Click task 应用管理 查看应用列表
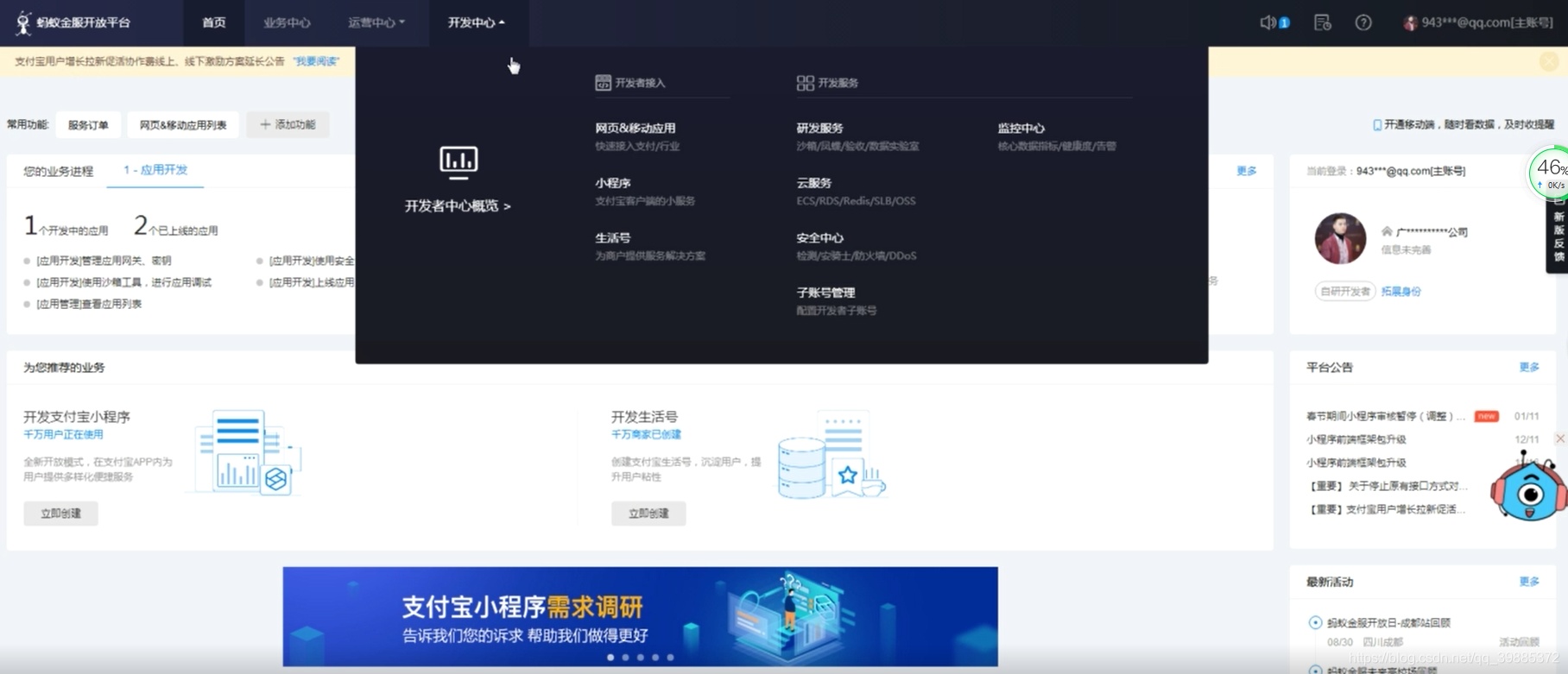The height and width of the screenshot is (674, 1568). (x=88, y=304)
